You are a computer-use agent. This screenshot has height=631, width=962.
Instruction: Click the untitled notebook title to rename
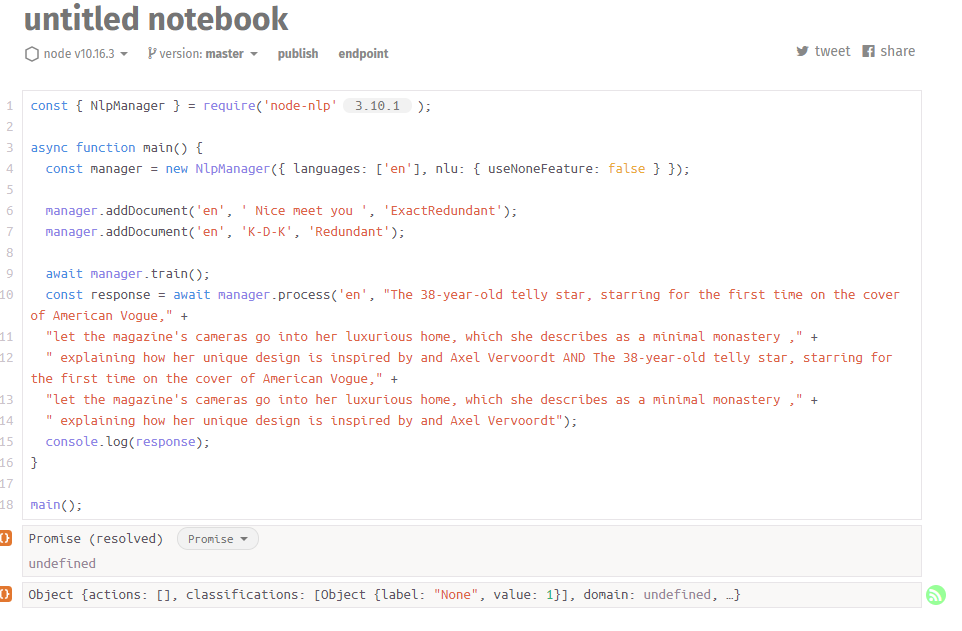click(155, 18)
